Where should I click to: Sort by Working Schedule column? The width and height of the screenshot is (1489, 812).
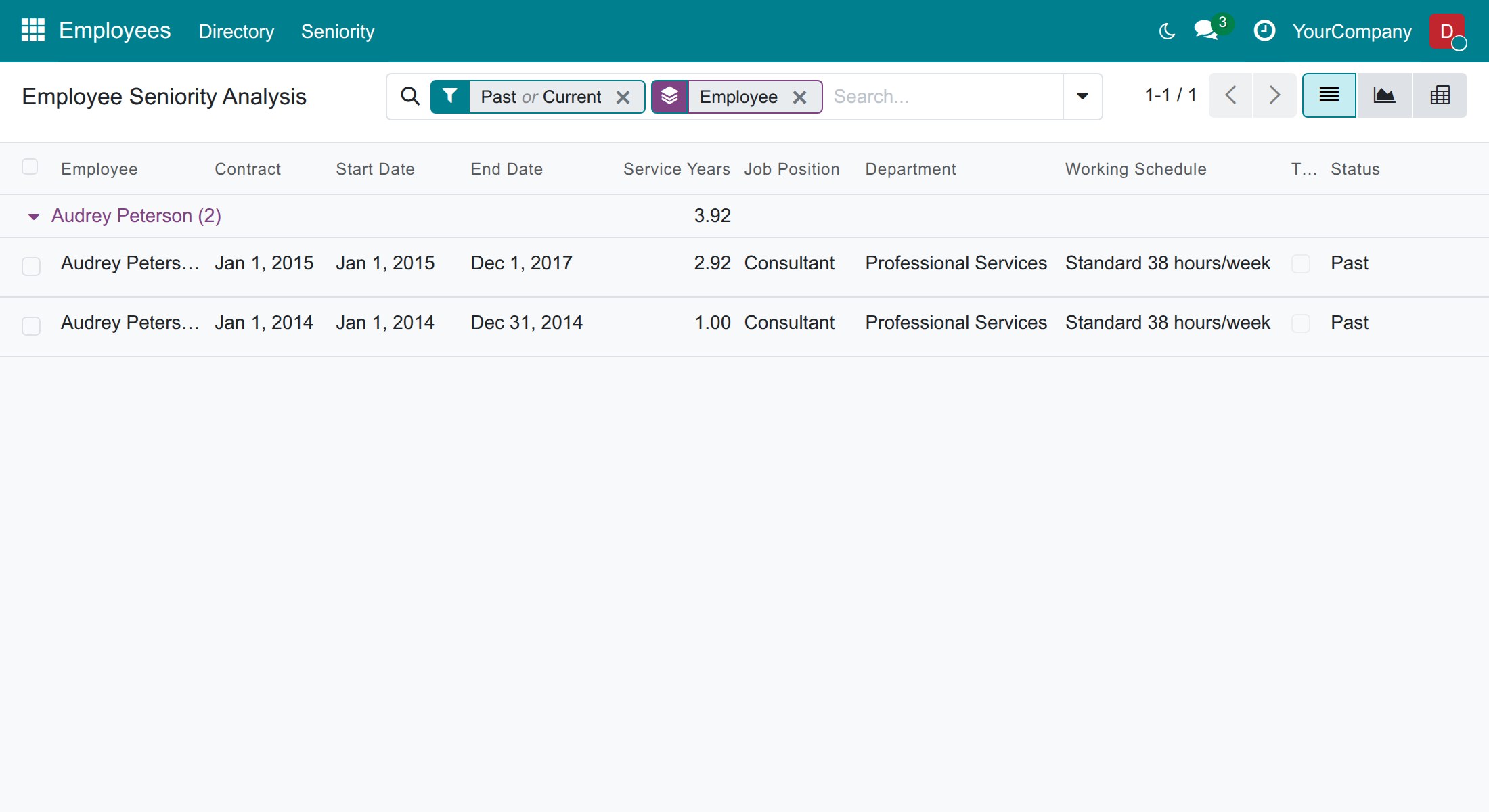coord(1136,169)
